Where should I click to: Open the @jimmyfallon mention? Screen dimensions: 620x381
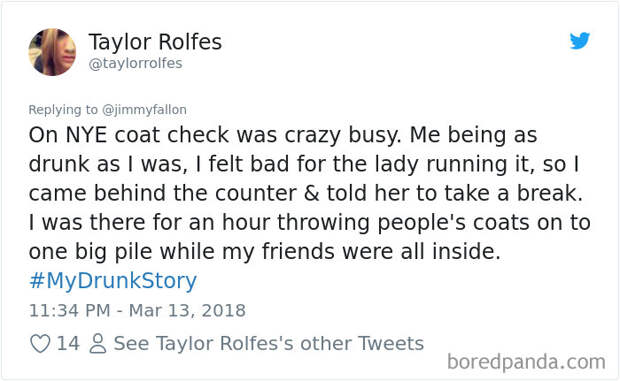click(144, 109)
